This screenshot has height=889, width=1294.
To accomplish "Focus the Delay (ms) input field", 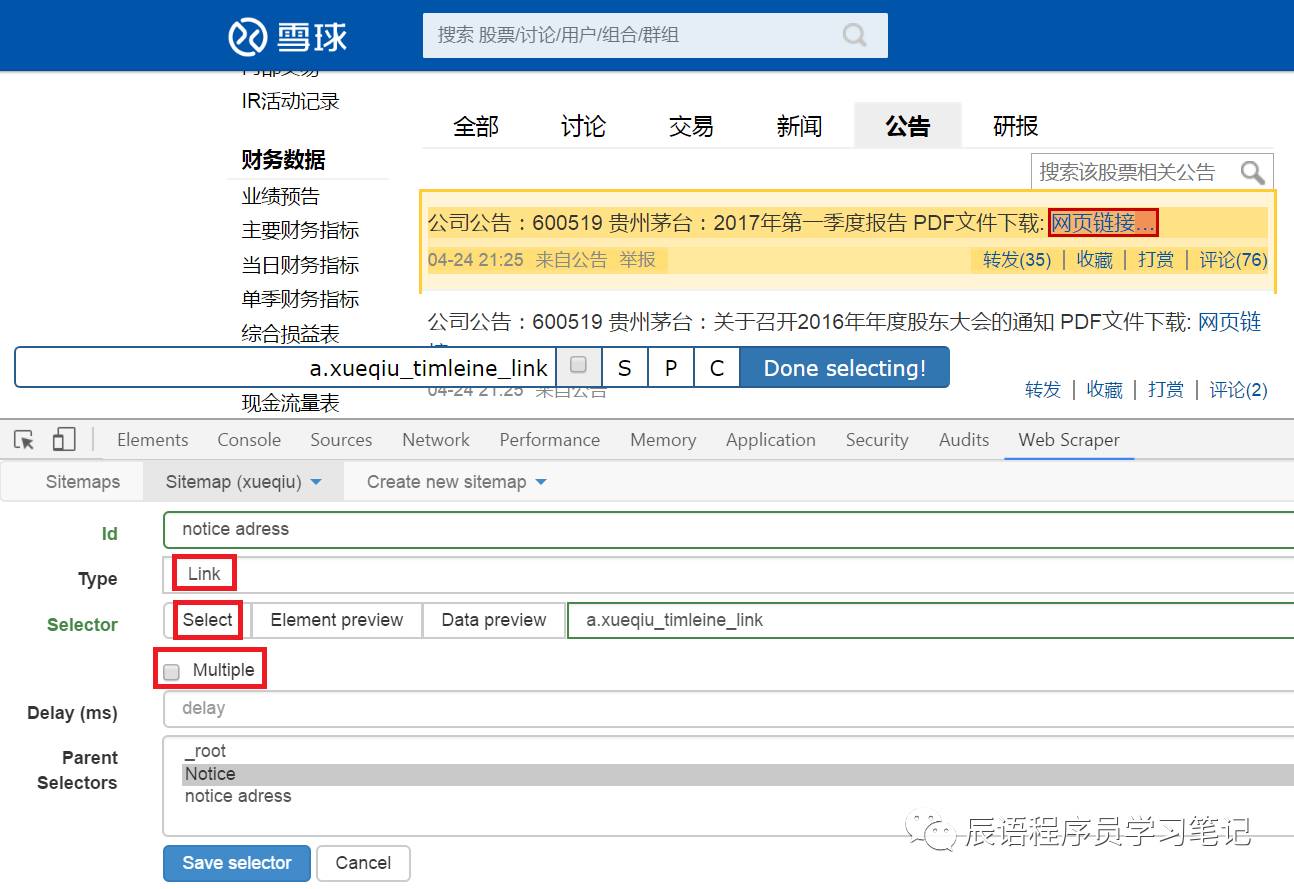I will pos(728,709).
